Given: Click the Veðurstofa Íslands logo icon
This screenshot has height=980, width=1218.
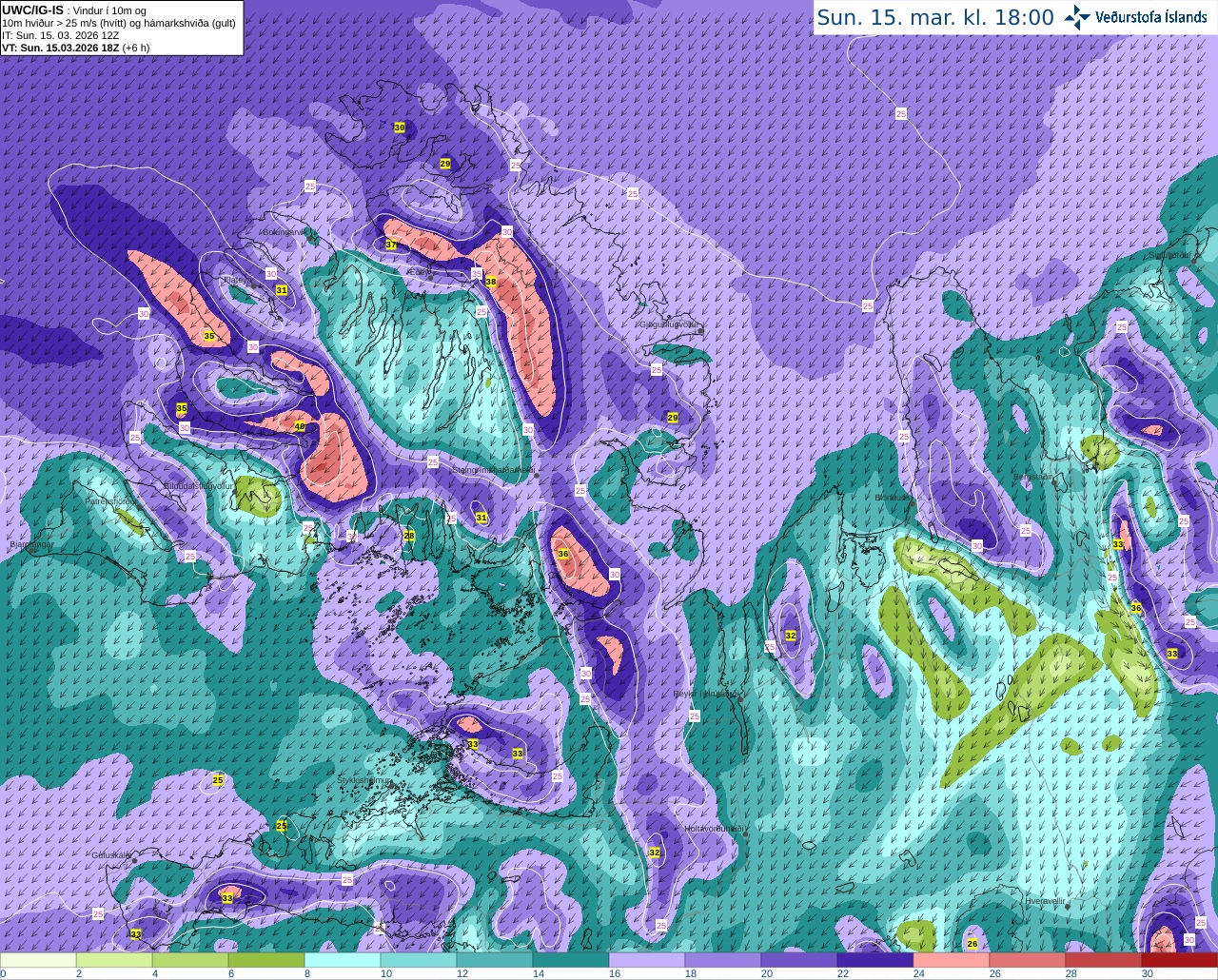Looking at the screenshot, I should tap(1076, 17).
